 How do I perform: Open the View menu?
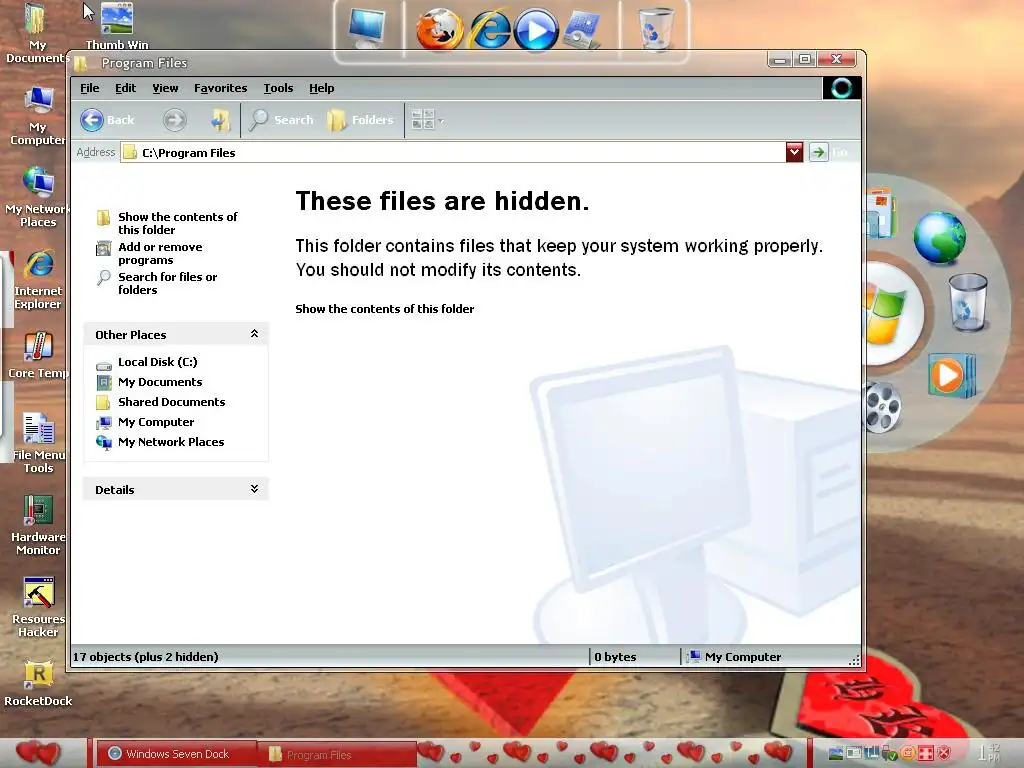165,88
